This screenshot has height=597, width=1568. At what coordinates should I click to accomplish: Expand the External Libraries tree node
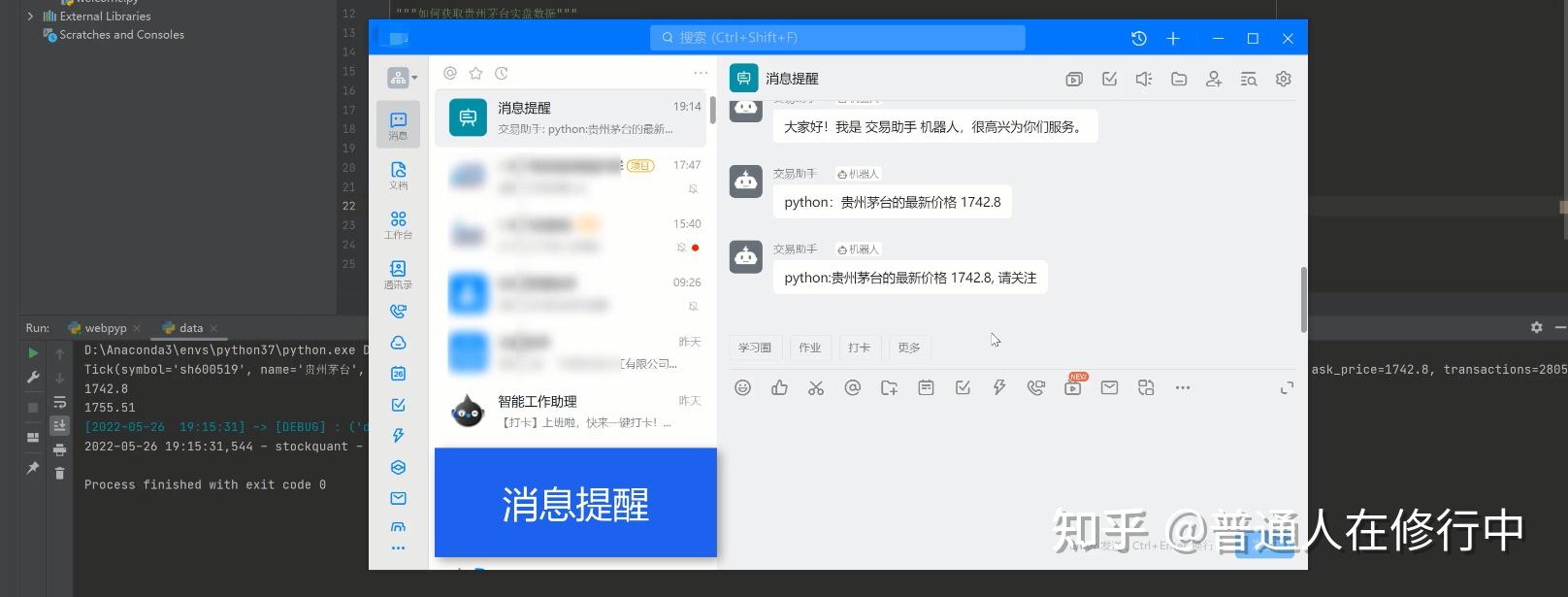30,16
